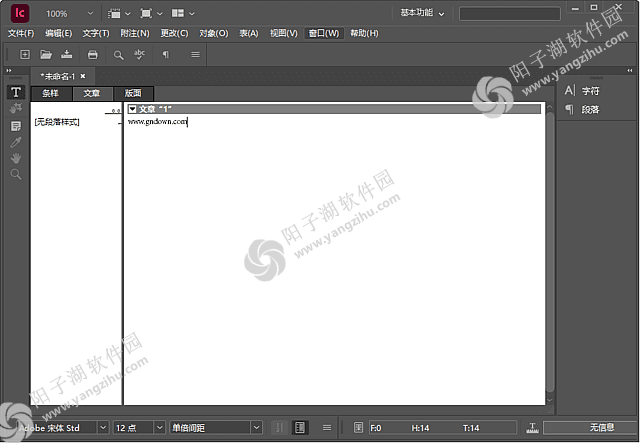Open the 窗口(W) menu
Image resolution: width=640 pixels, height=443 pixels.
point(324,33)
